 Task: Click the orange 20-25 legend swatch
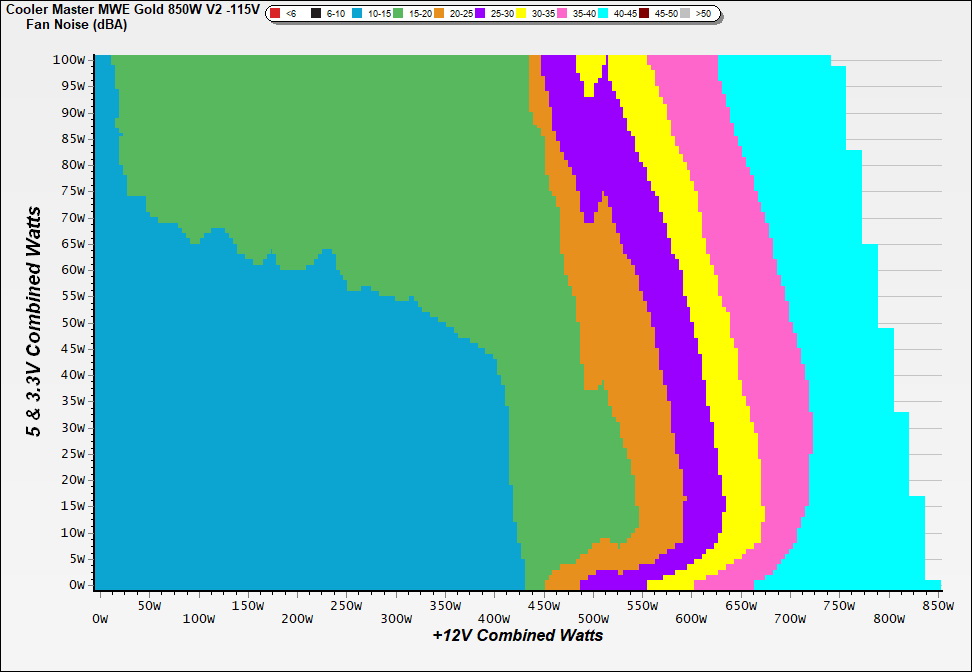(x=441, y=14)
